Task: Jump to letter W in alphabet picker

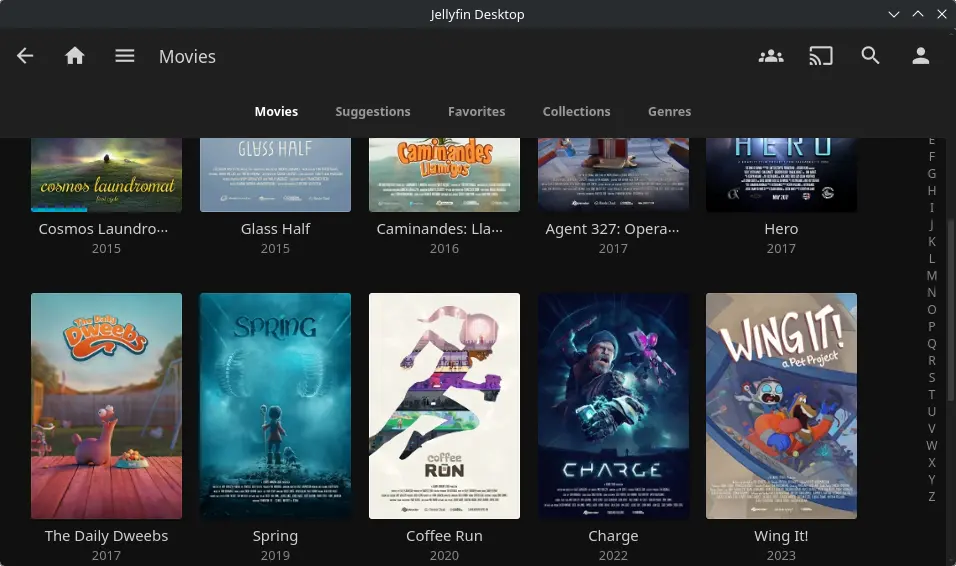Action: (x=932, y=446)
